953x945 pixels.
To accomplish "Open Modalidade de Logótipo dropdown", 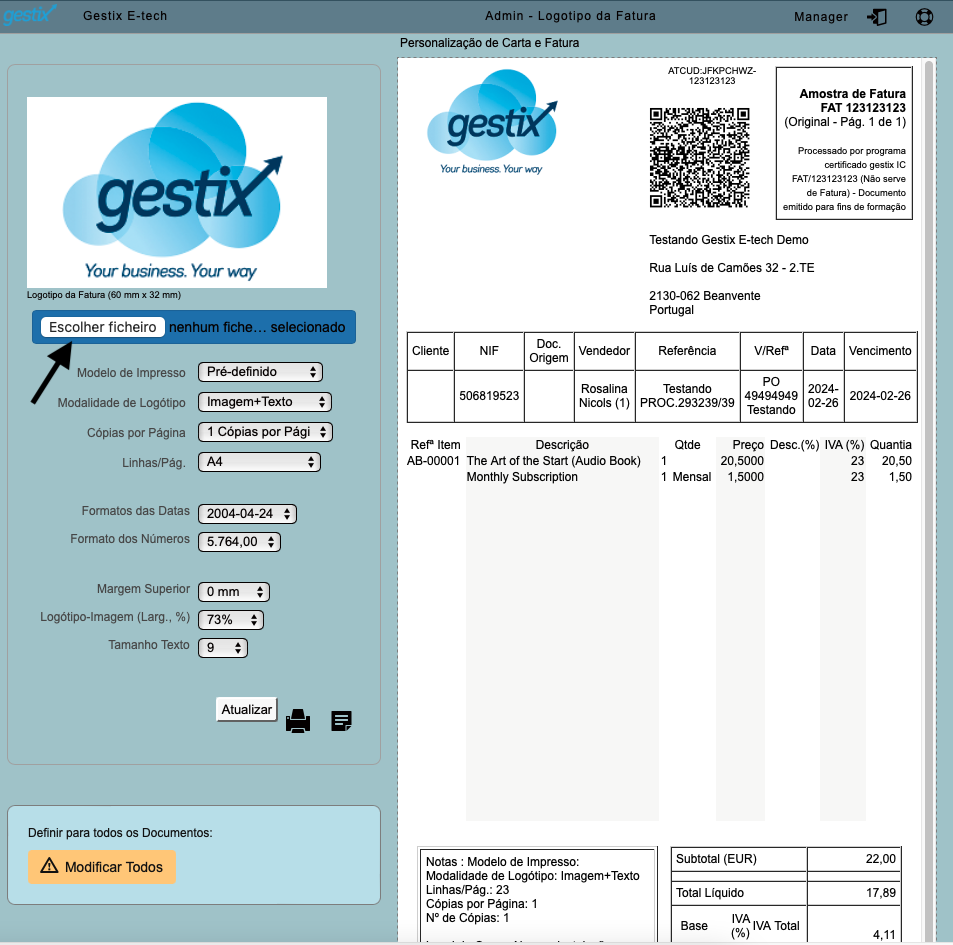I will (x=264, y=402).
